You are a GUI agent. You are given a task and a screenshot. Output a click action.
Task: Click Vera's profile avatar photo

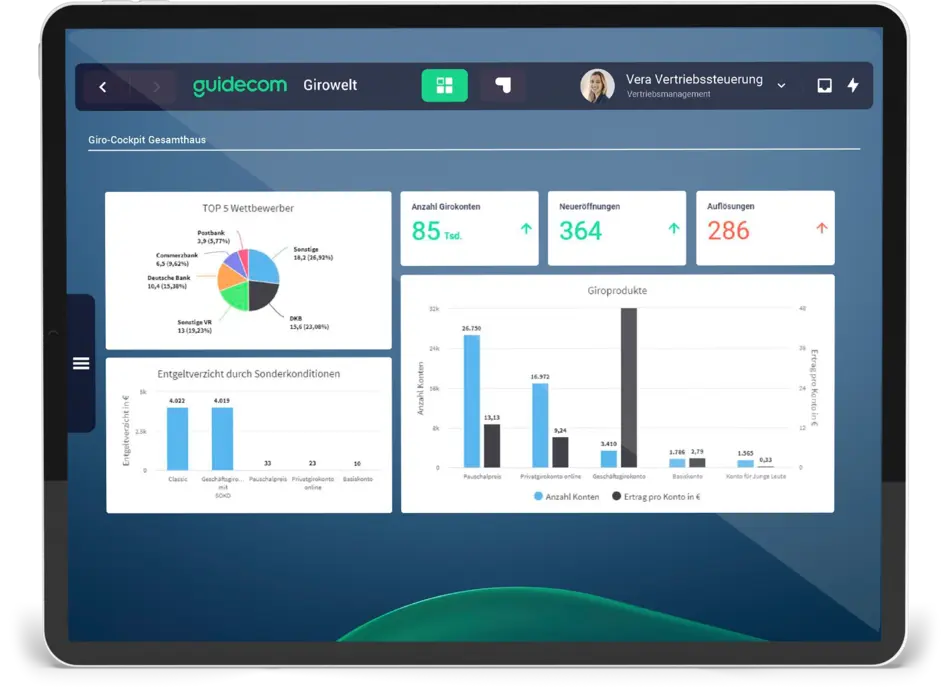pyautogui.click(x=597, y=86)
